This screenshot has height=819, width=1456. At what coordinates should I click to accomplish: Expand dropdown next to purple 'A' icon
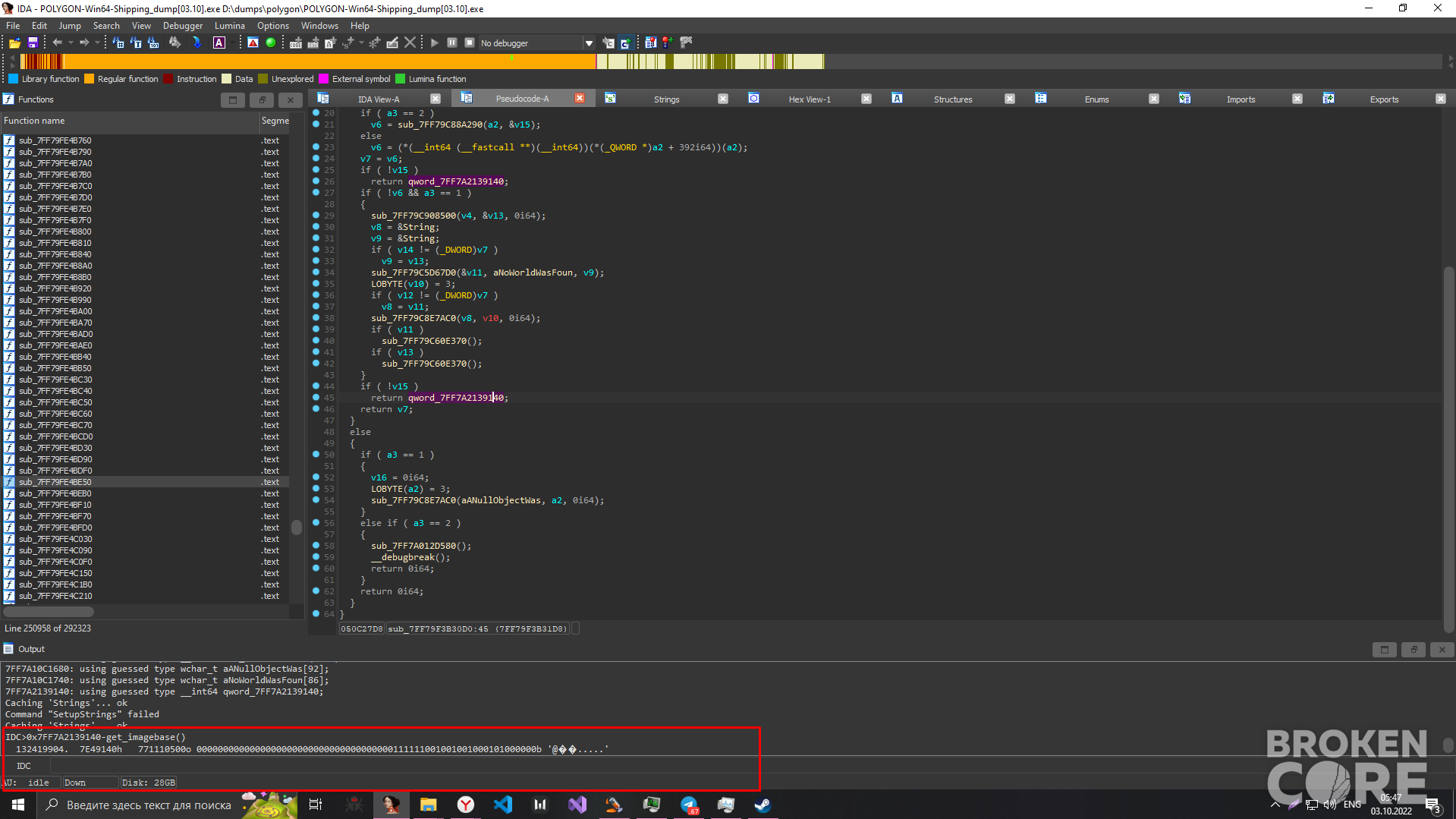(231, 43)
